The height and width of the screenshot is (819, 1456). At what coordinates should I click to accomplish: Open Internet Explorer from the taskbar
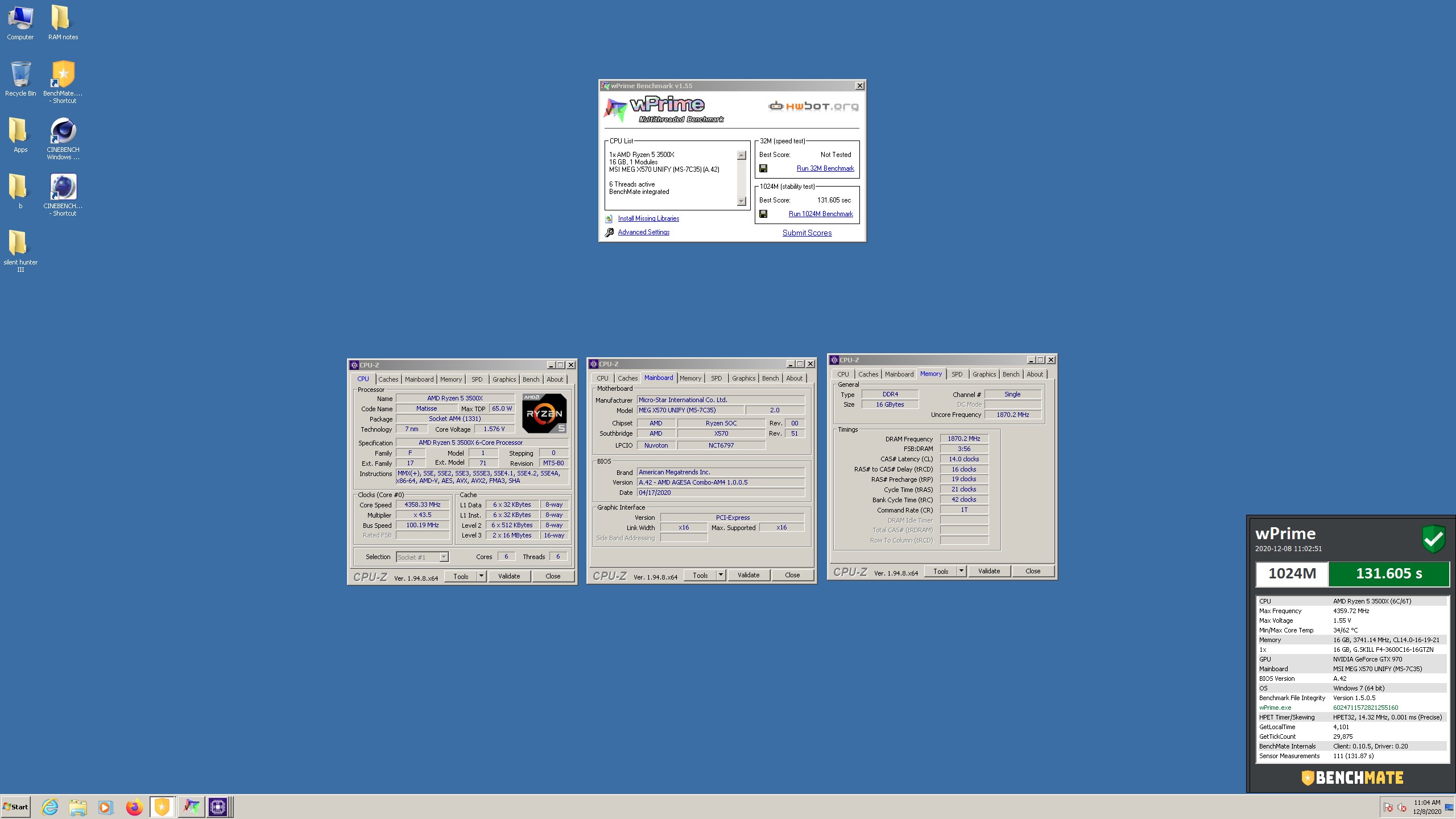point(50,806)
